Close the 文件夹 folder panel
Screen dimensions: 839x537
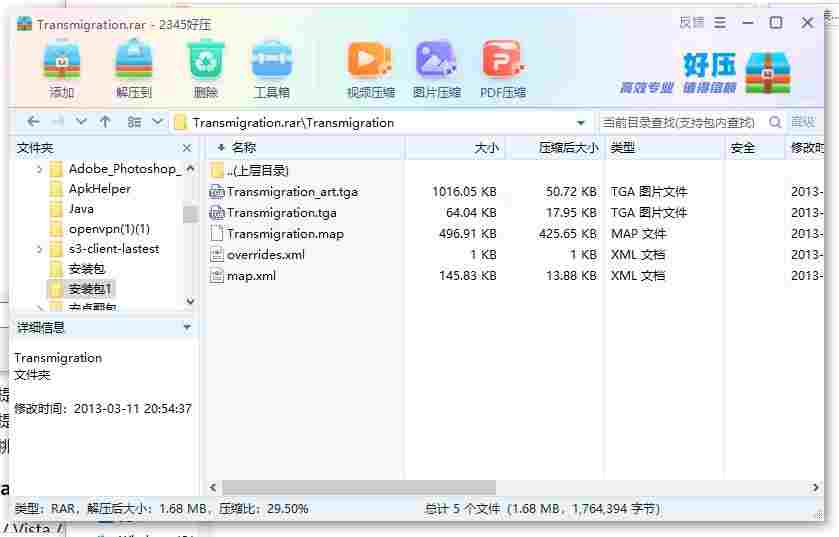pyautogui.click(x=187, y=148)
